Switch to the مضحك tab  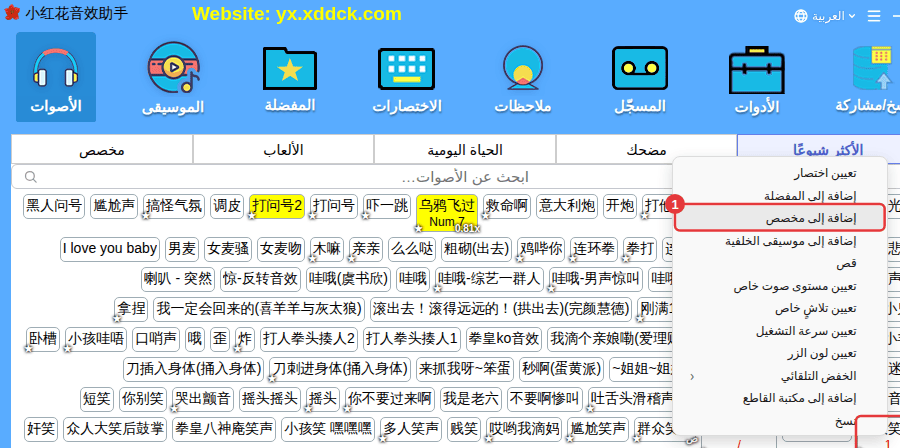[646, 150]
